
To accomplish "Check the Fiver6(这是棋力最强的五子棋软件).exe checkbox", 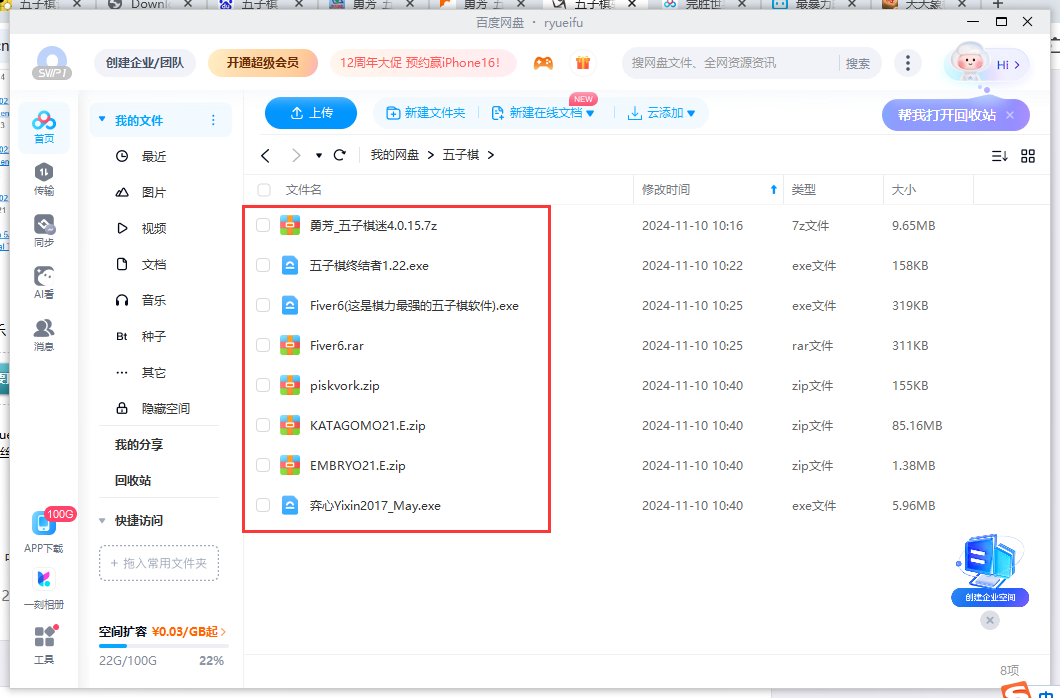I will (x=263, y=305).
